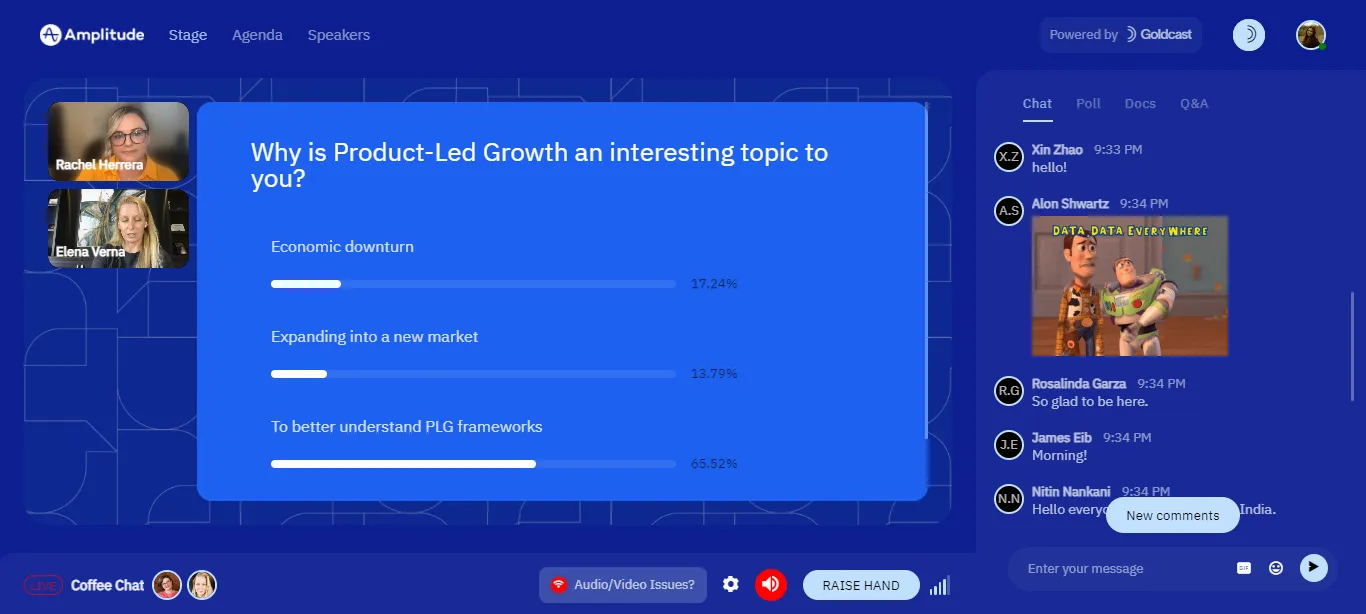Image resolution: width=1366 pixels, height=614 pixels.
Task: Open the Q&A tab
Action: [x=1193, y=104]
